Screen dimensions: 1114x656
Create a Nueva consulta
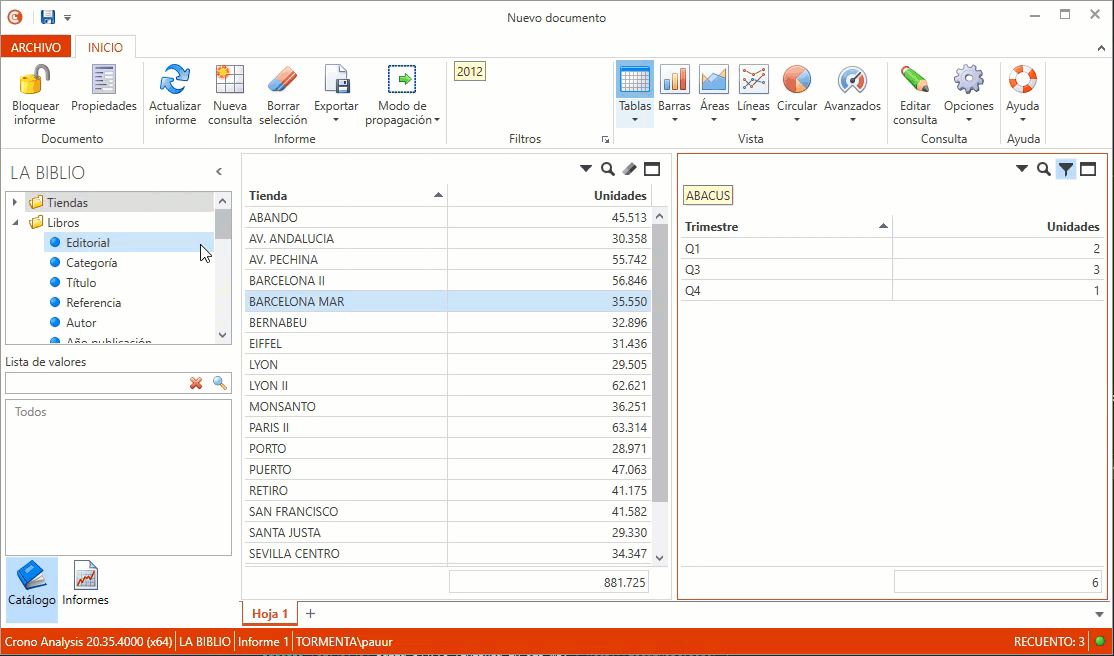230,80
